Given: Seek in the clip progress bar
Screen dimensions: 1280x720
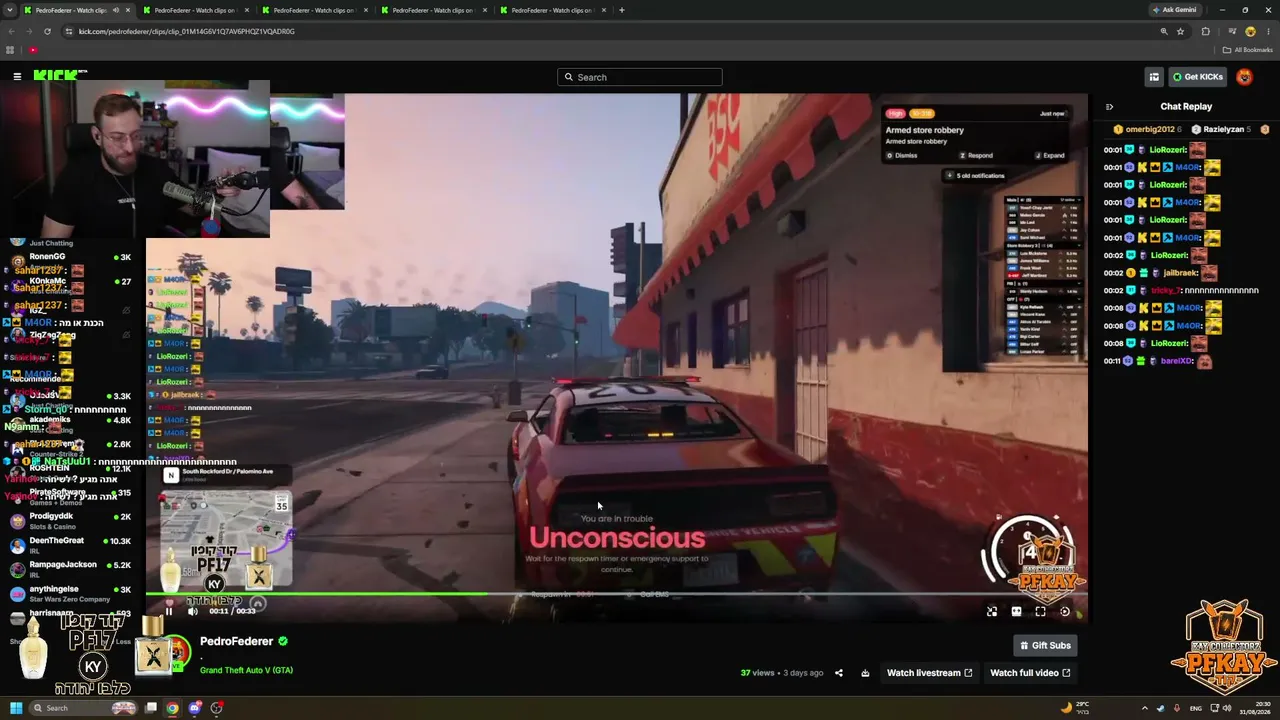Looking at the screenshot, I should pos(615,594).
